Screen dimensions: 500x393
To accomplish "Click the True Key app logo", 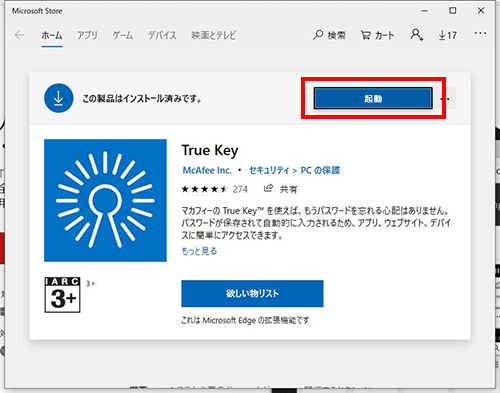I will (105, 200).
